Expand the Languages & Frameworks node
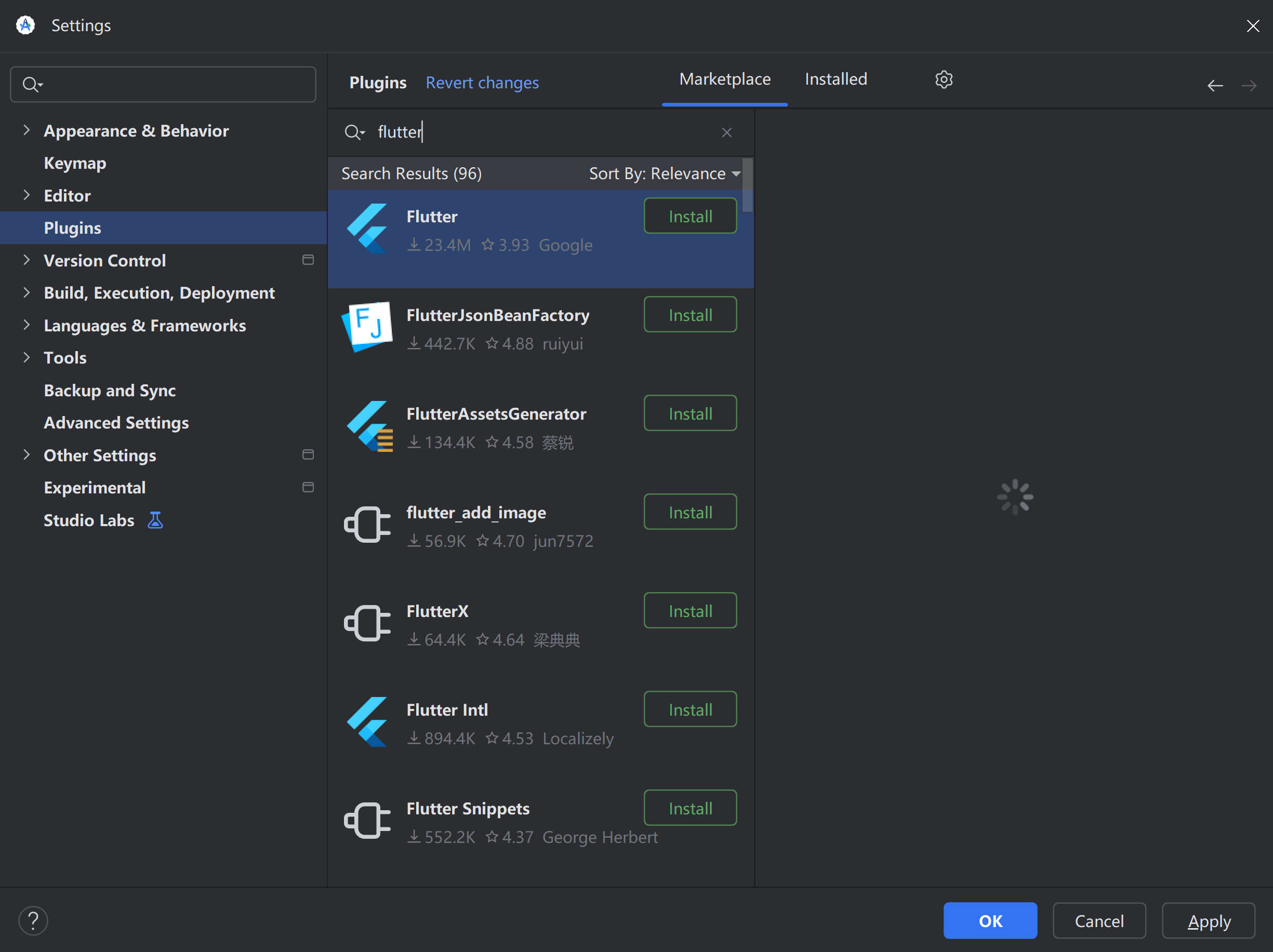Viewport: 1273px width, 952px height. (x=26, y=325)
